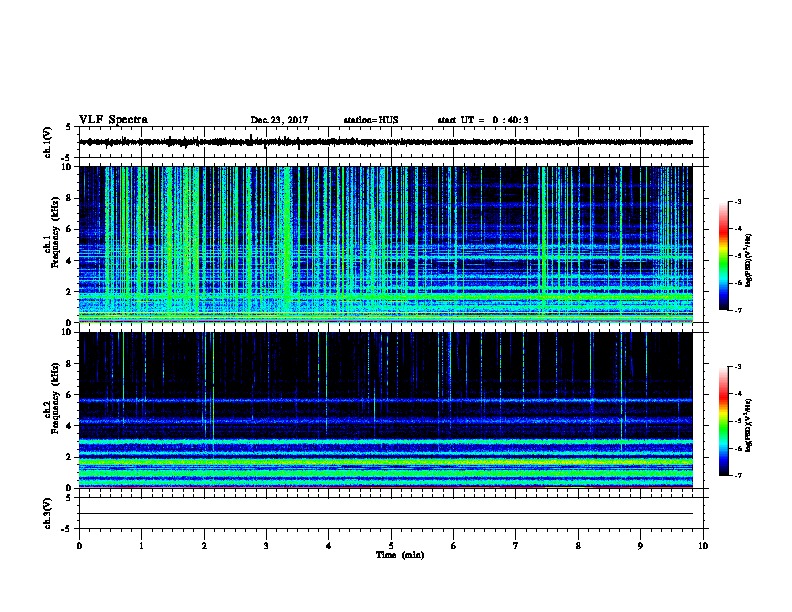This screenshot has width=792, height=612.
Task: Click the time axis tick label "10"
Action: [703, 546]
